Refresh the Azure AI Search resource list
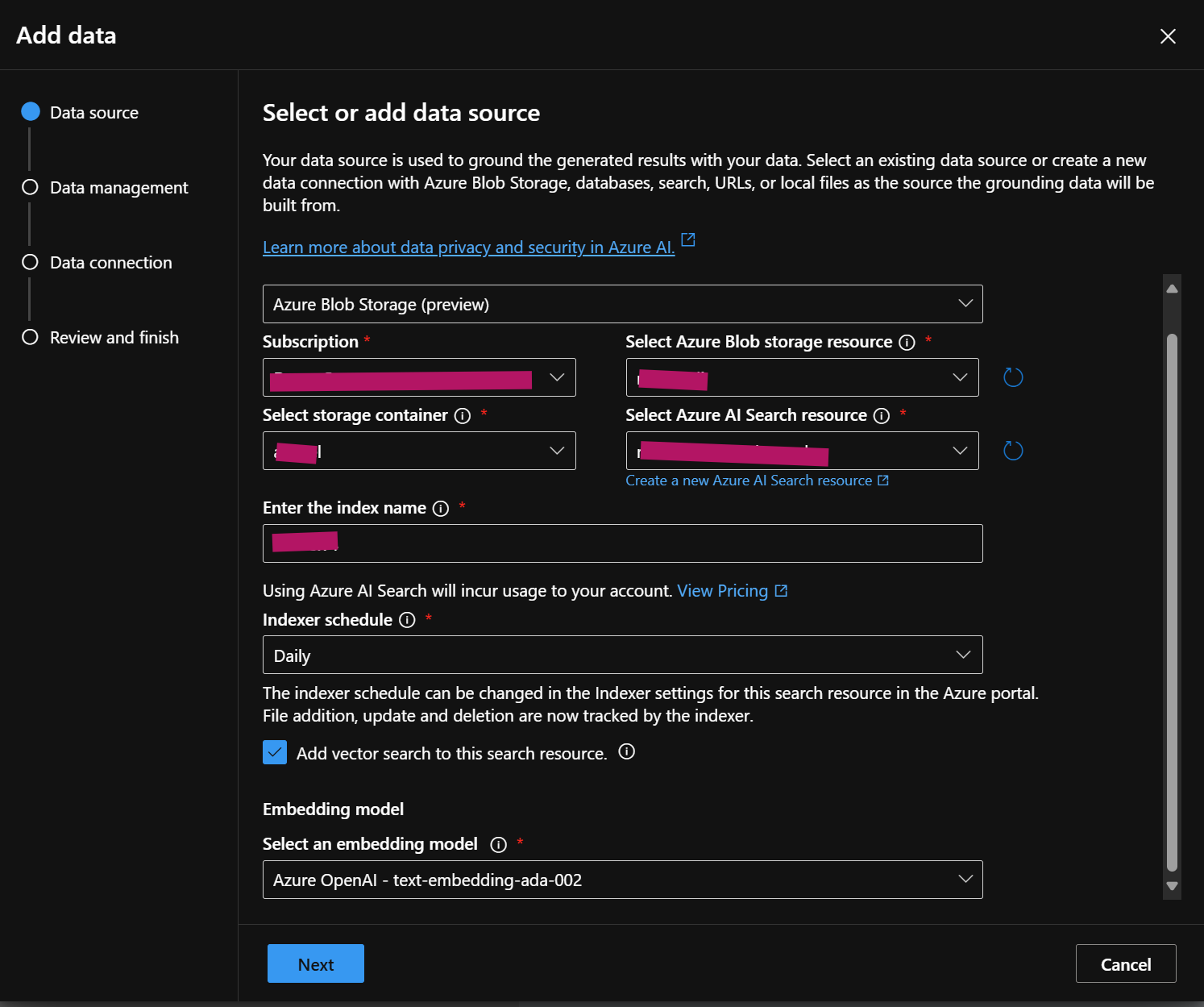 coord(1013,451)
